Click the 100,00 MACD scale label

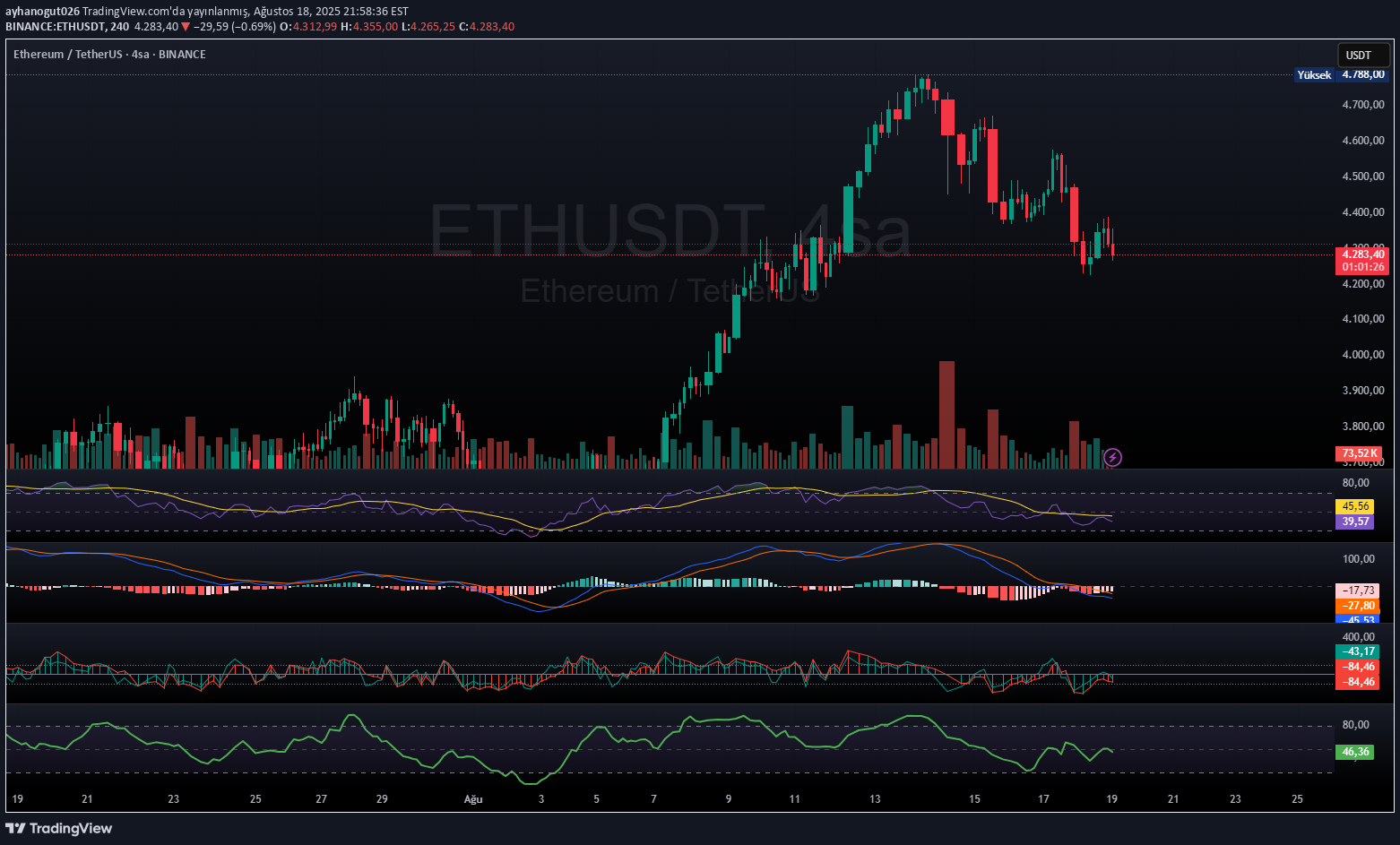[x=1359, y=559]
